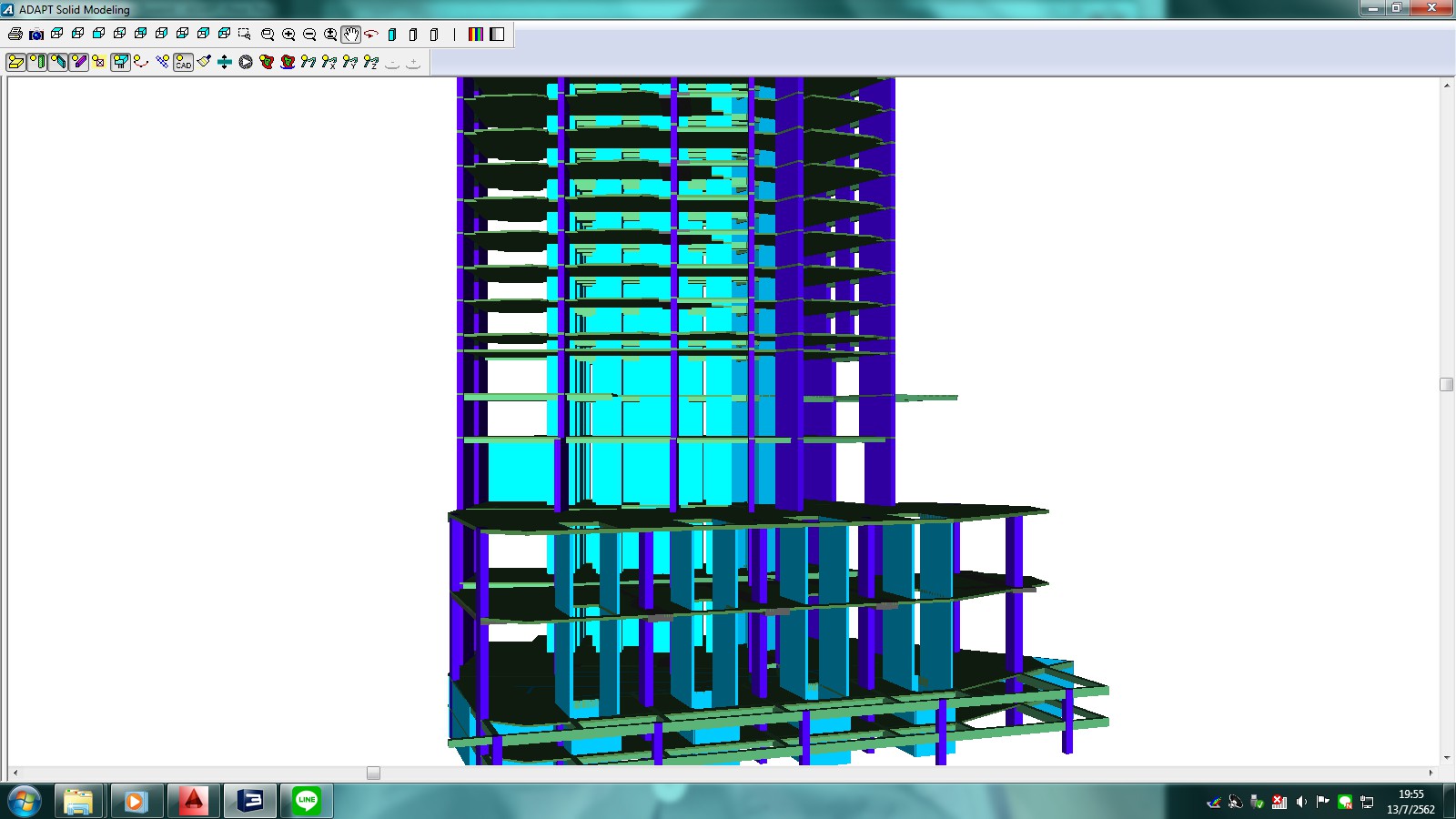The height and width of the screenshot is (819, 1456).
Task: Open the Windows Start menu
Action: pyautogui.click(x=25, y=801)
